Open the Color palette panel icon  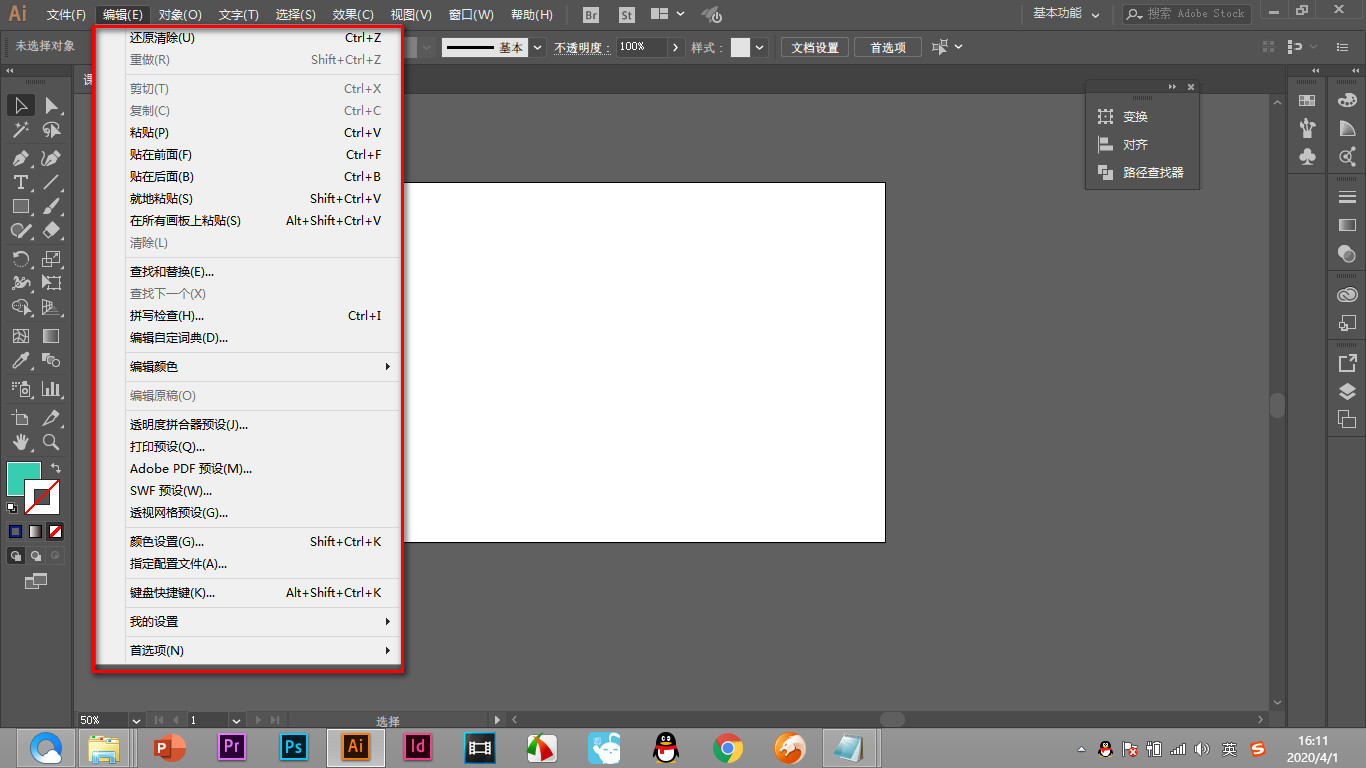1347,100
